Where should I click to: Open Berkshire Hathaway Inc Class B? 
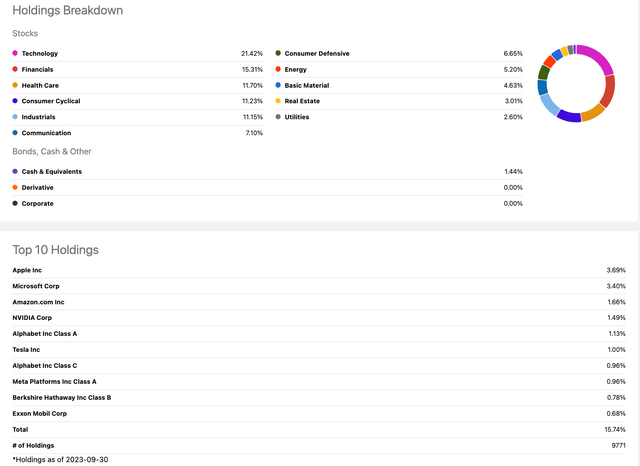coord(62,397)
